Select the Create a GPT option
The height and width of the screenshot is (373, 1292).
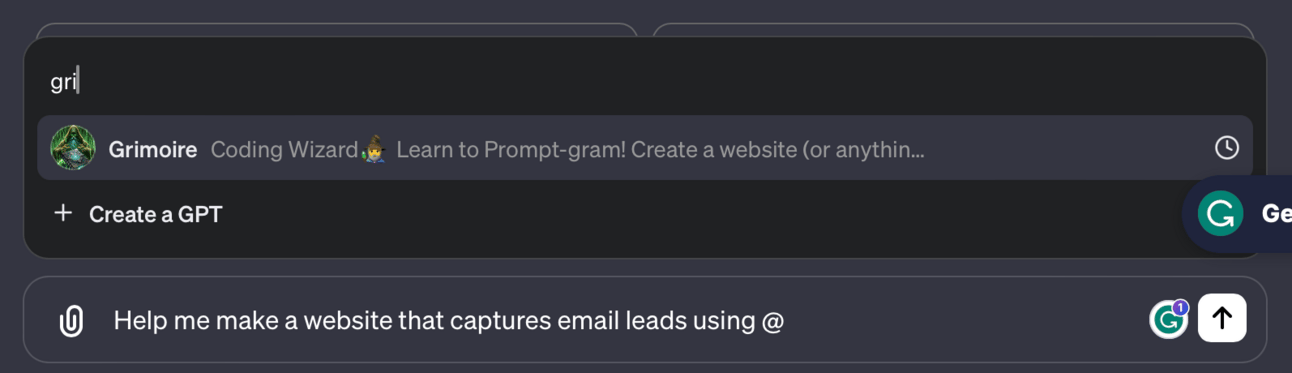coord(138,214)
